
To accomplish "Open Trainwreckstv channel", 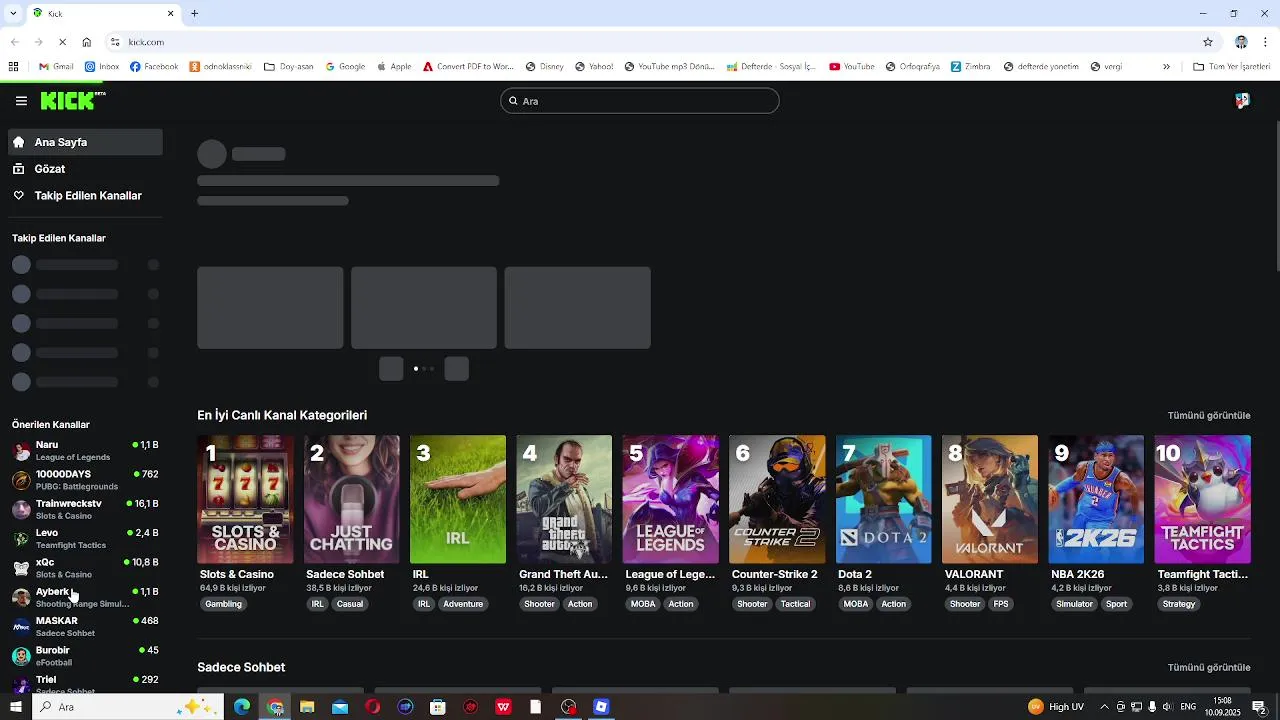I will pos(85,509).
